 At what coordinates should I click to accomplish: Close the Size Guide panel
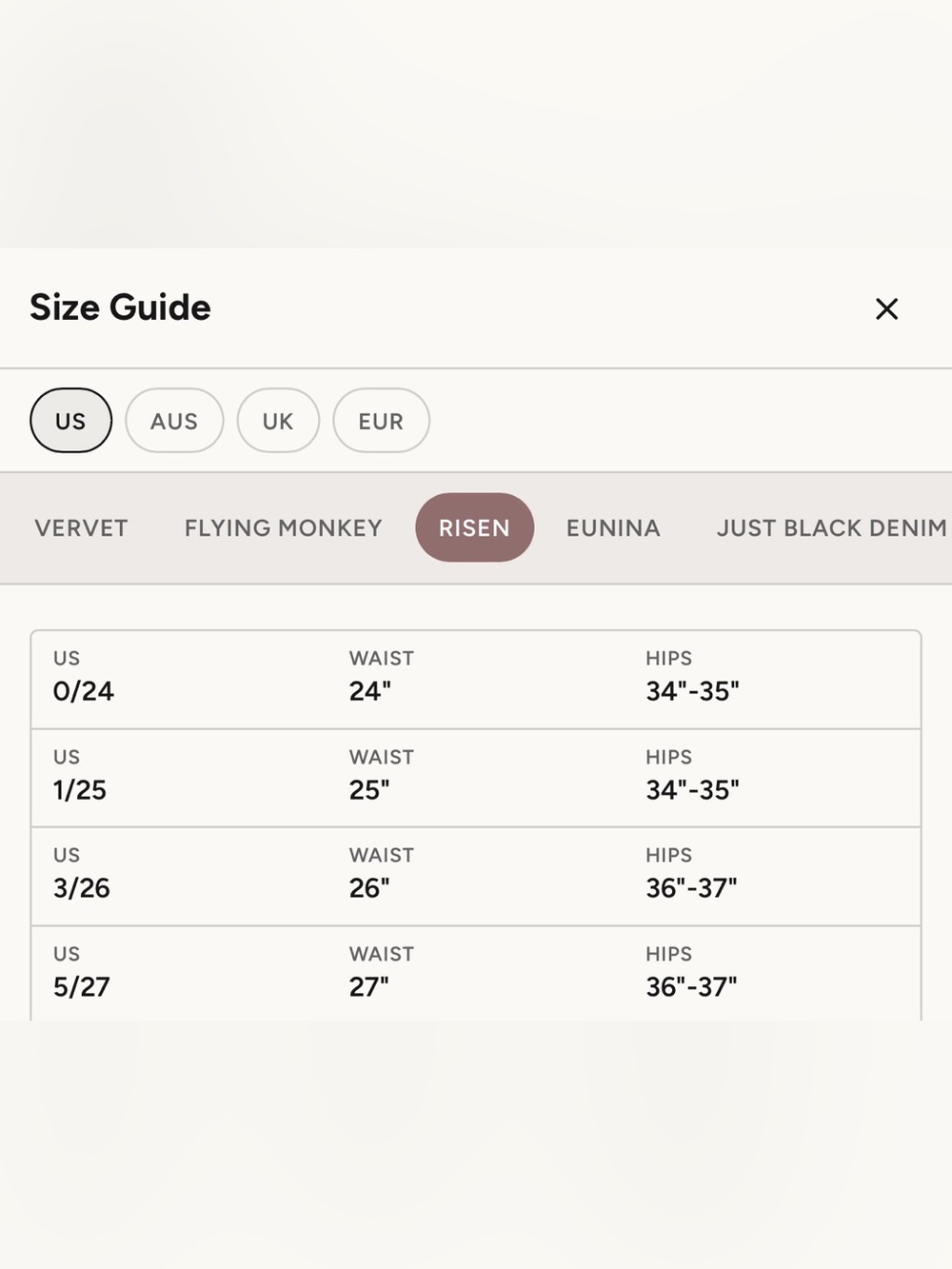(886, 308)
